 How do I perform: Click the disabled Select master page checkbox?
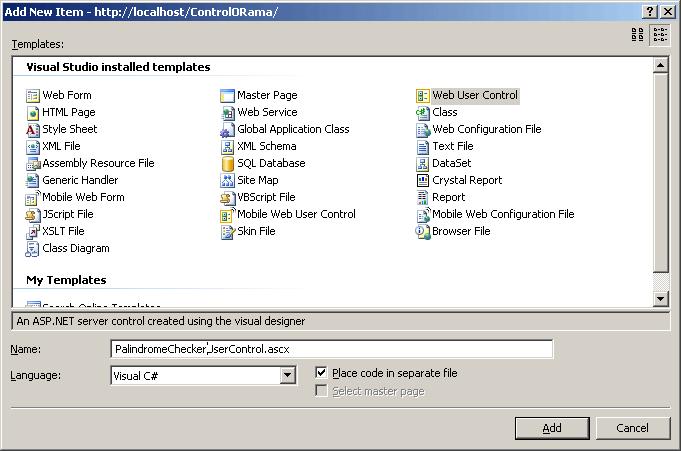pyautogui.click(x=321, y=391)
